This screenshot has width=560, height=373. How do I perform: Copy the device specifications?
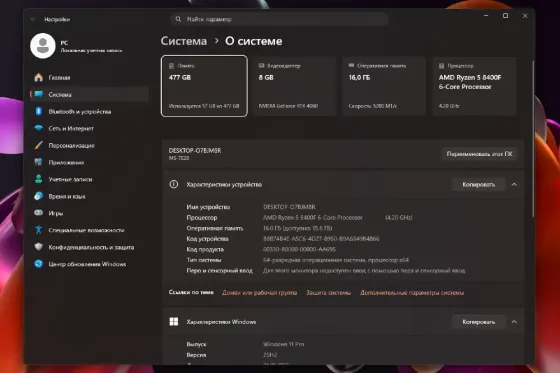[479, 184]
